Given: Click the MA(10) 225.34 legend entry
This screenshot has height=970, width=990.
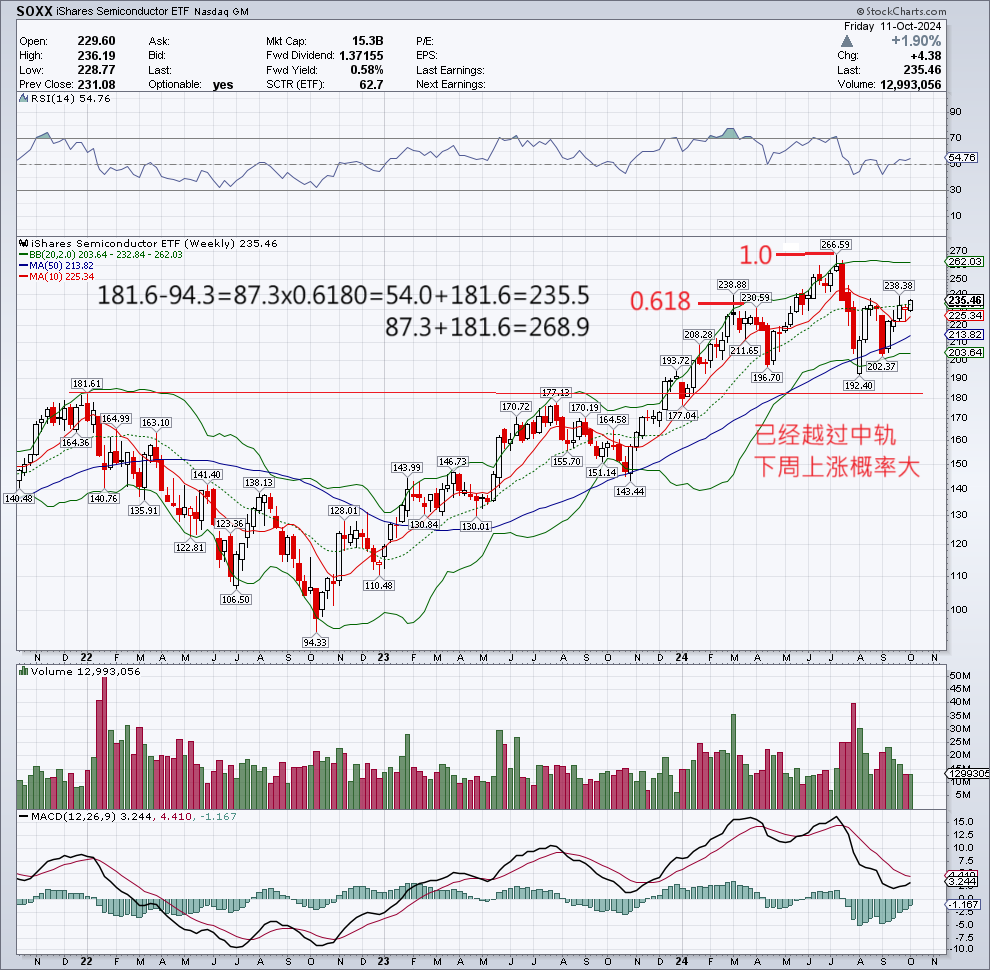Looking at the screenshot, I should (x=56, y=277).
